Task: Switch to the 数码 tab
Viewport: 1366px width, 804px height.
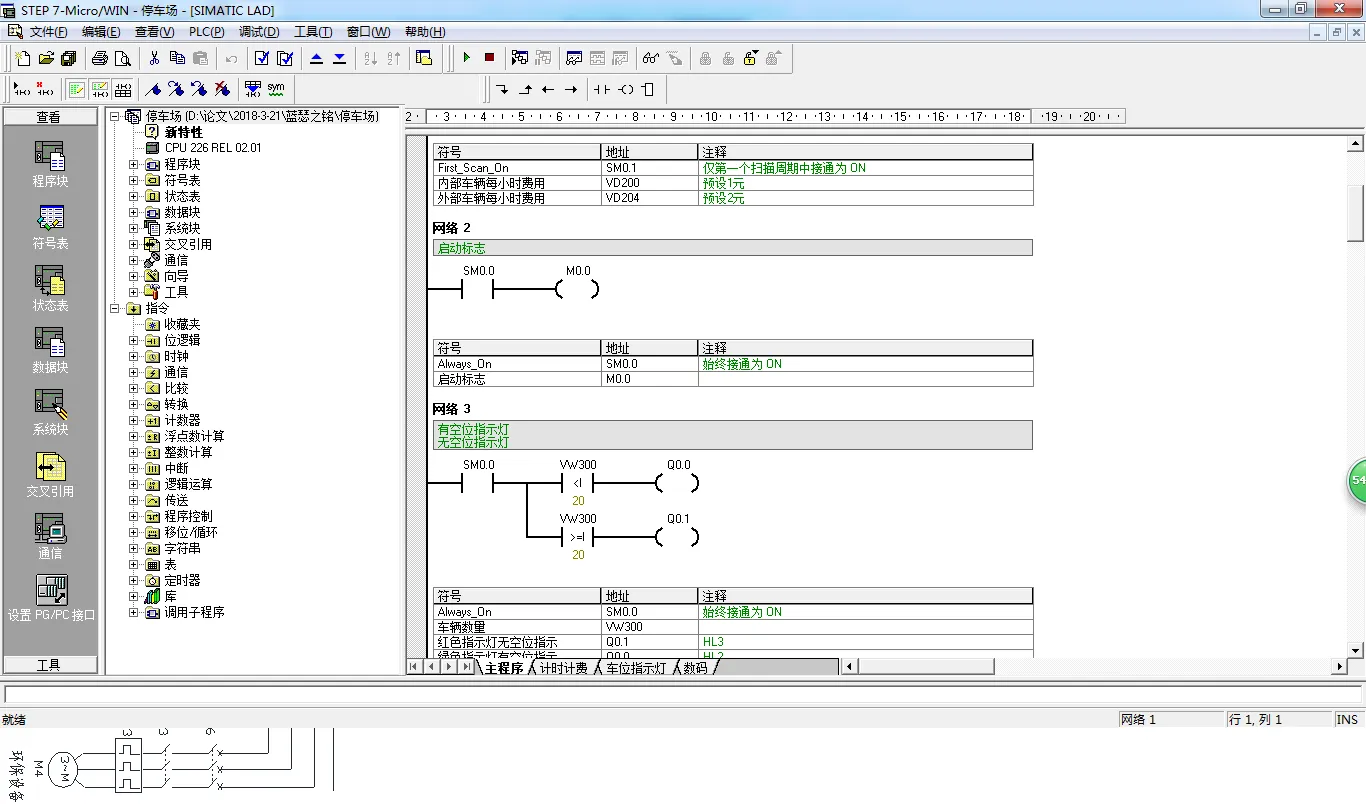Action: [x=695, y=668]
